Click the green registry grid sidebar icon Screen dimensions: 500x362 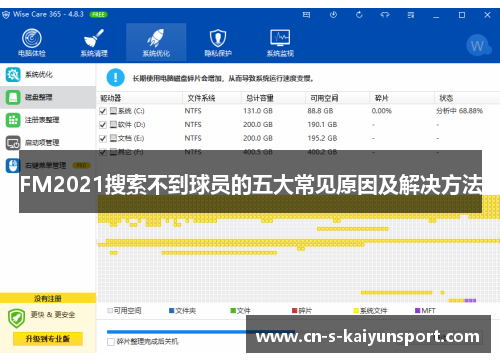point(13,120)
